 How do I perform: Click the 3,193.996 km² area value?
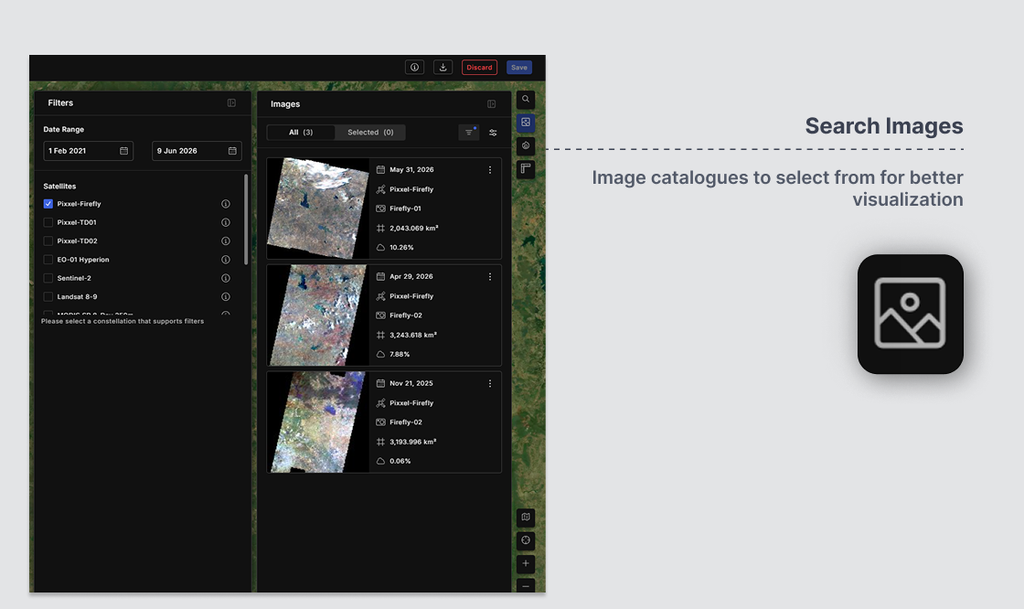413,442
